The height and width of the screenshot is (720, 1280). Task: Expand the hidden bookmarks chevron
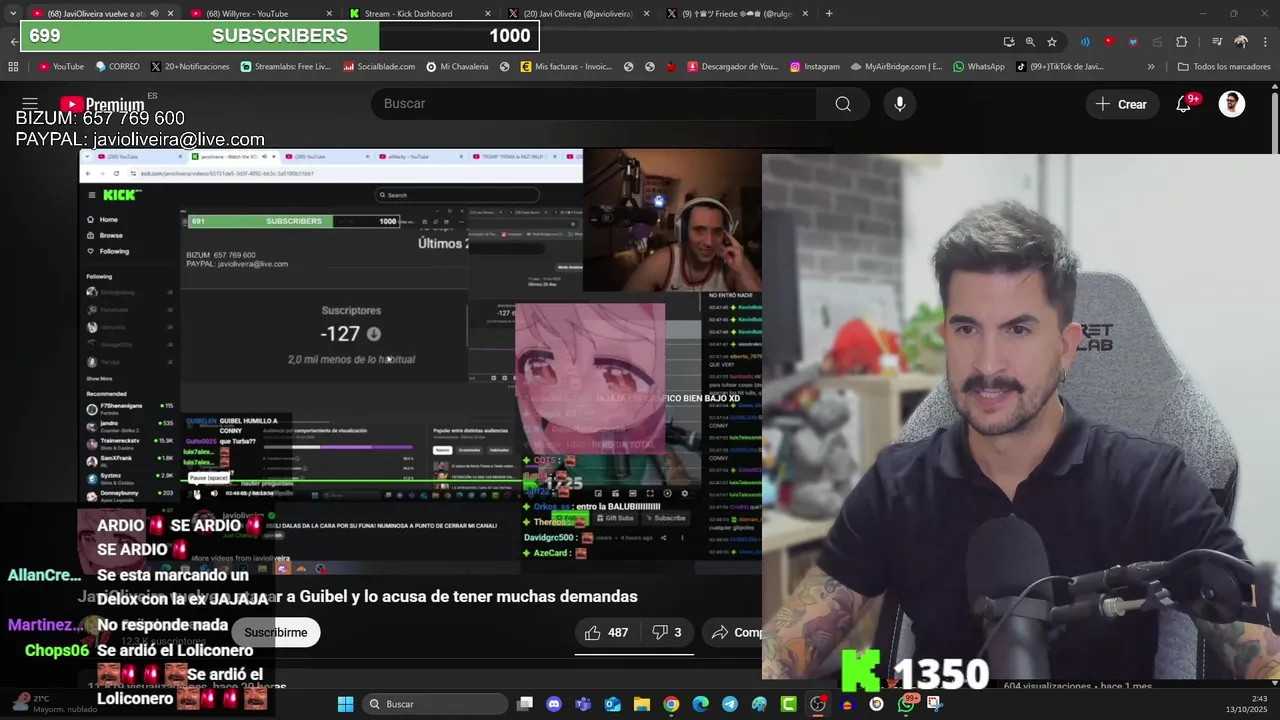point(1151,67)
